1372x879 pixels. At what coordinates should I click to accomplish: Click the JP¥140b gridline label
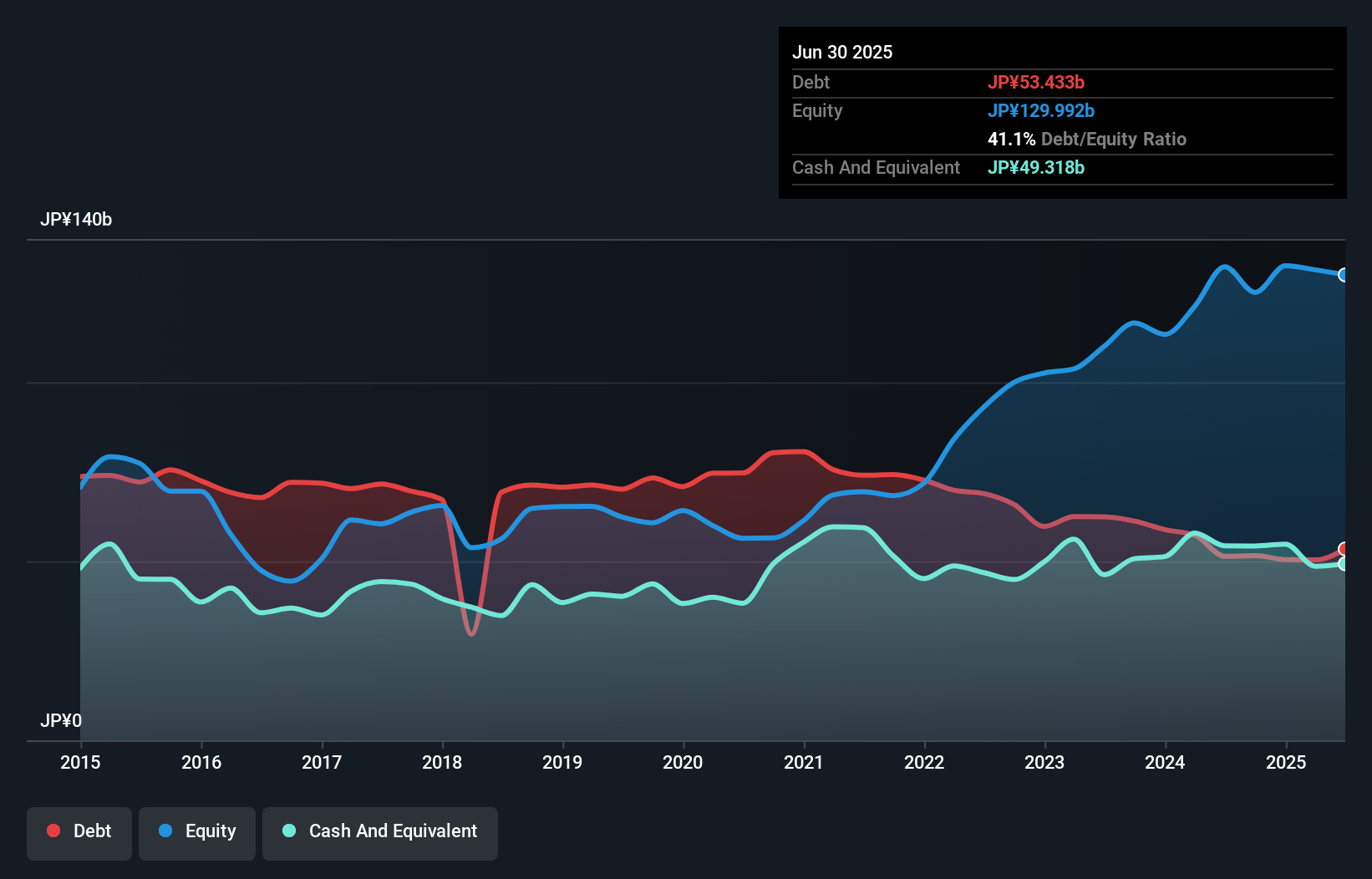pyautogui.click(x=77, y=220)
